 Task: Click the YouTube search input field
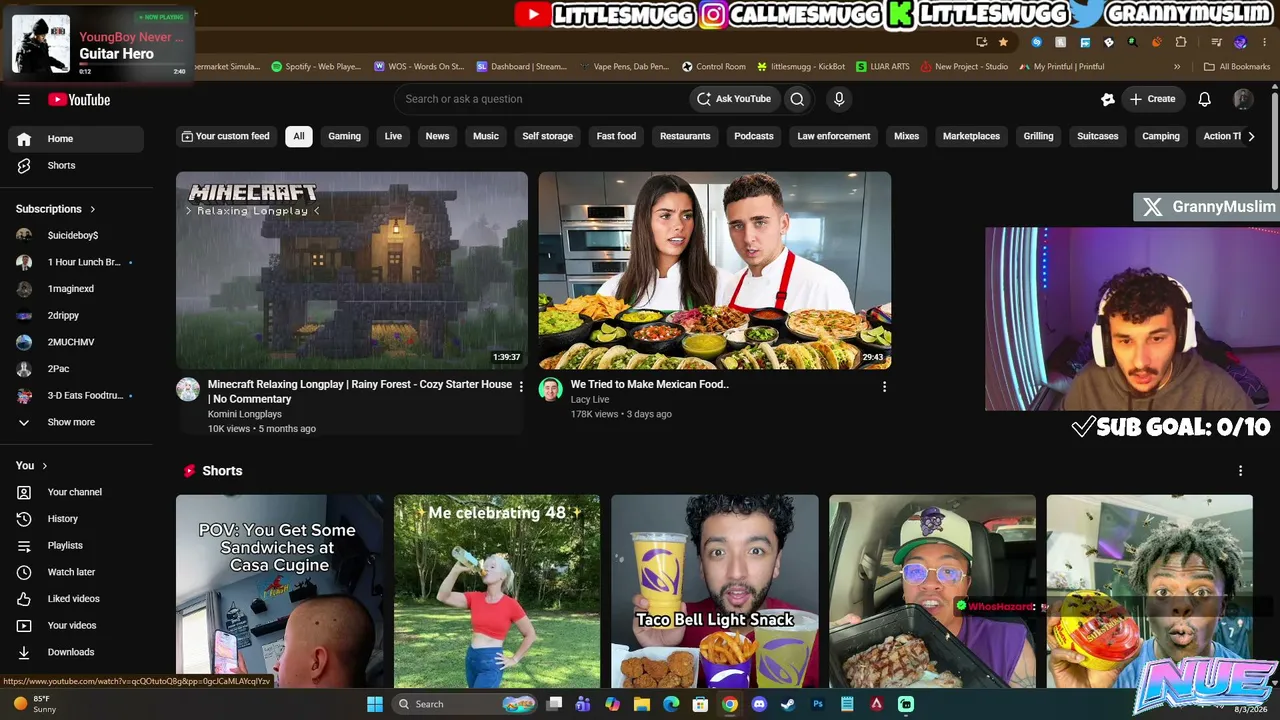tap(542, 99)
